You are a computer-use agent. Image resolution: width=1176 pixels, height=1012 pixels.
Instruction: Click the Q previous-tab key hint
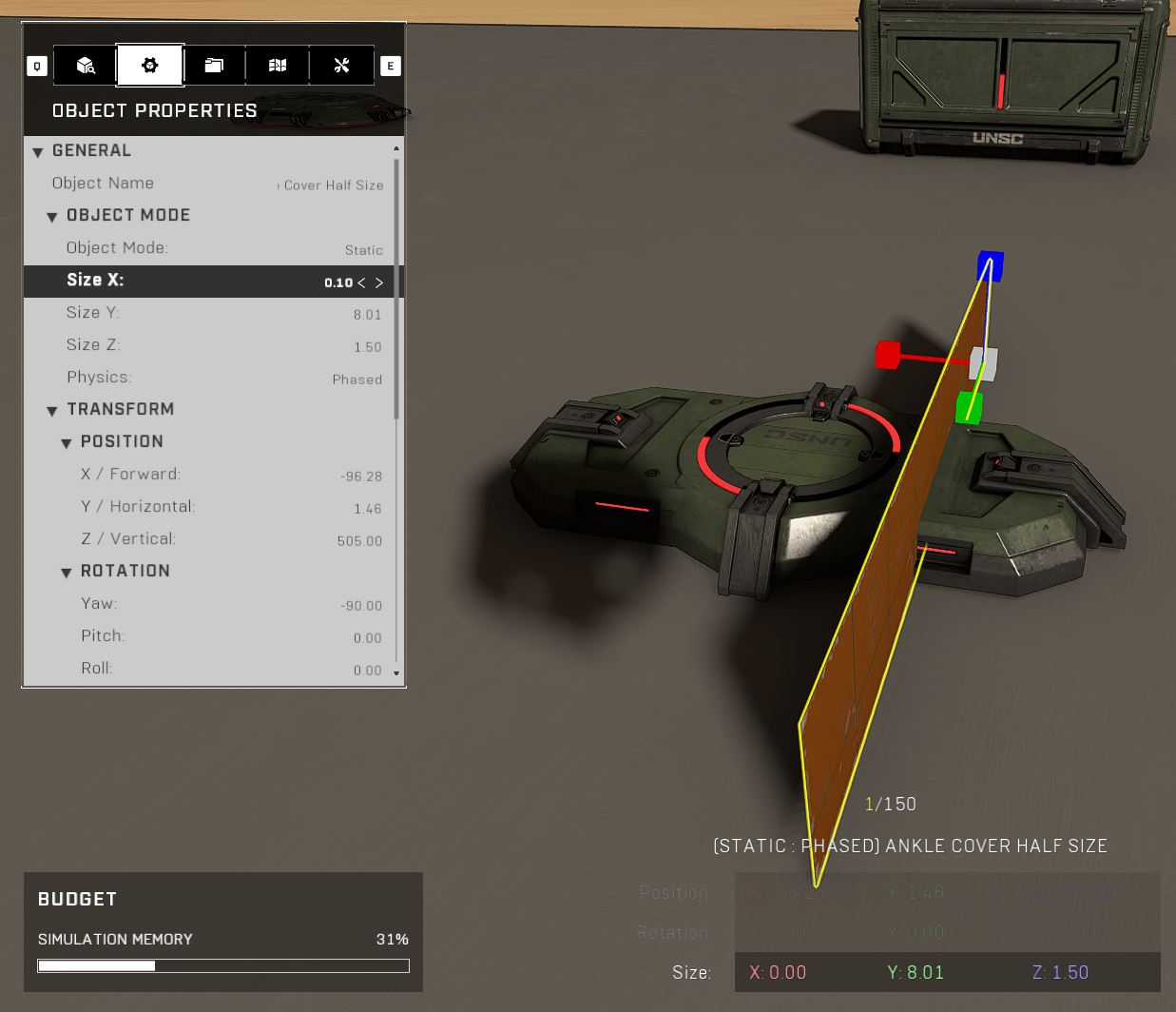[x=37, y=66]
